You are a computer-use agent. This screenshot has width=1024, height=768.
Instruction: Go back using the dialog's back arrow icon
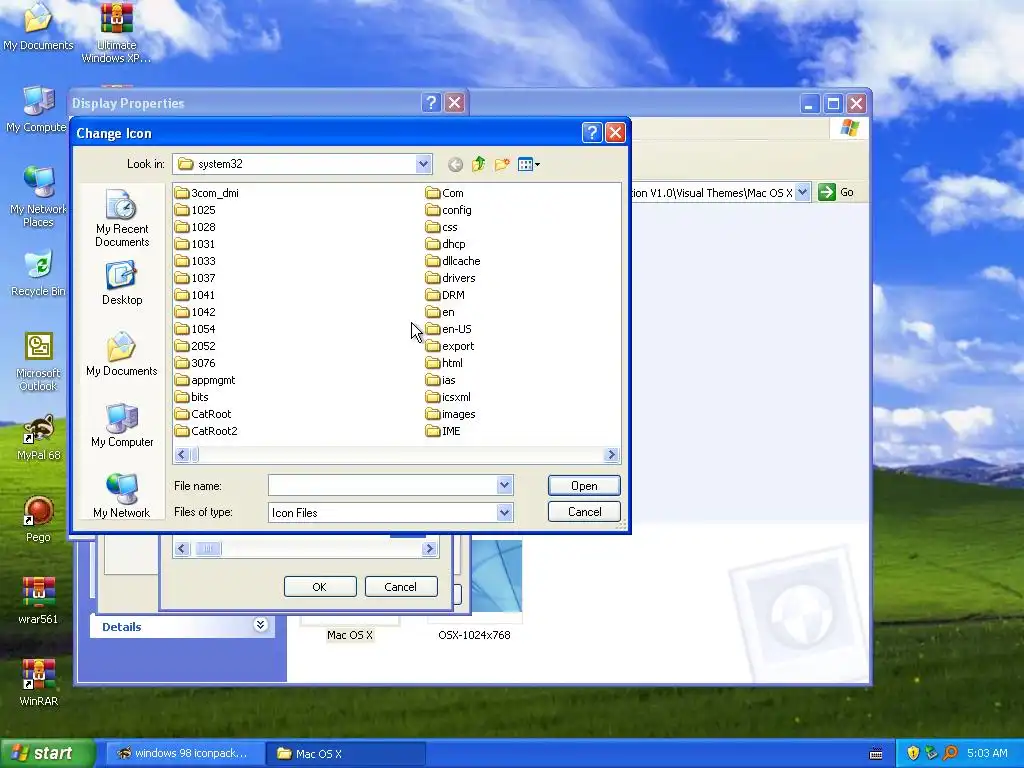455,165
